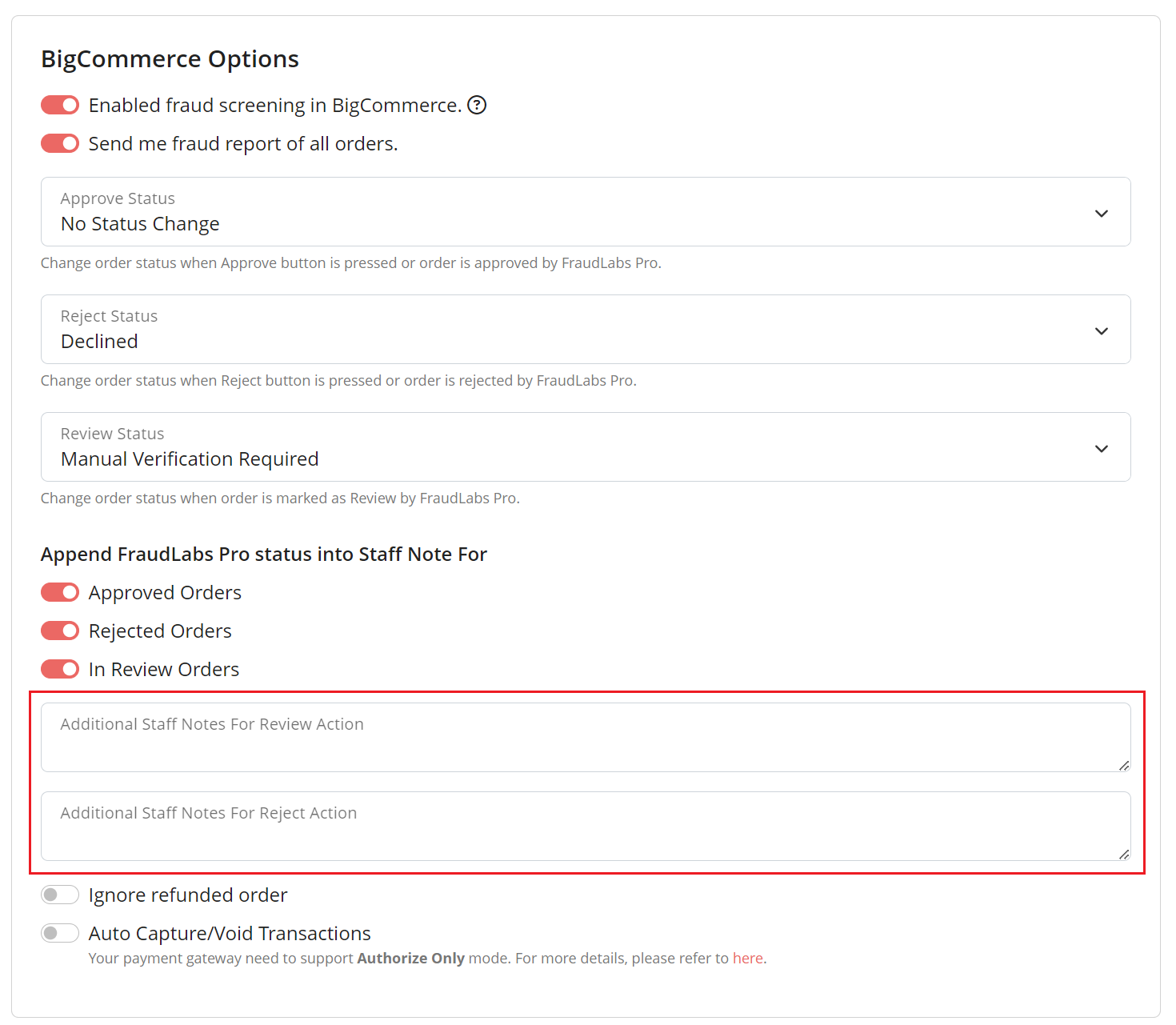1176x1025 pixels.
Task: Click resize handle of Reject Action notes textarea
Action: [1124, 855]
